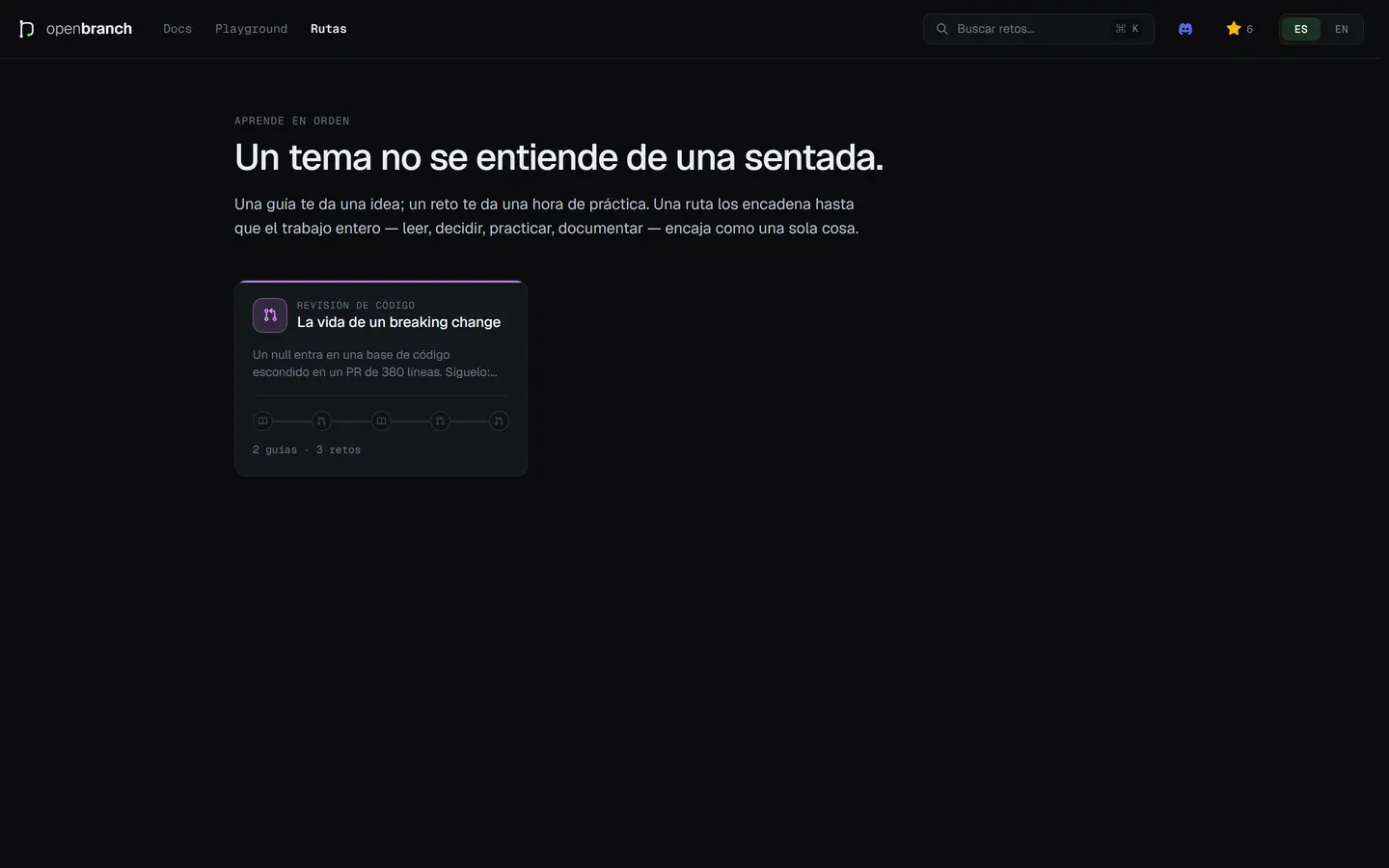
Task: Click the GitHub star icon
Action: [x=1233, y=29]
